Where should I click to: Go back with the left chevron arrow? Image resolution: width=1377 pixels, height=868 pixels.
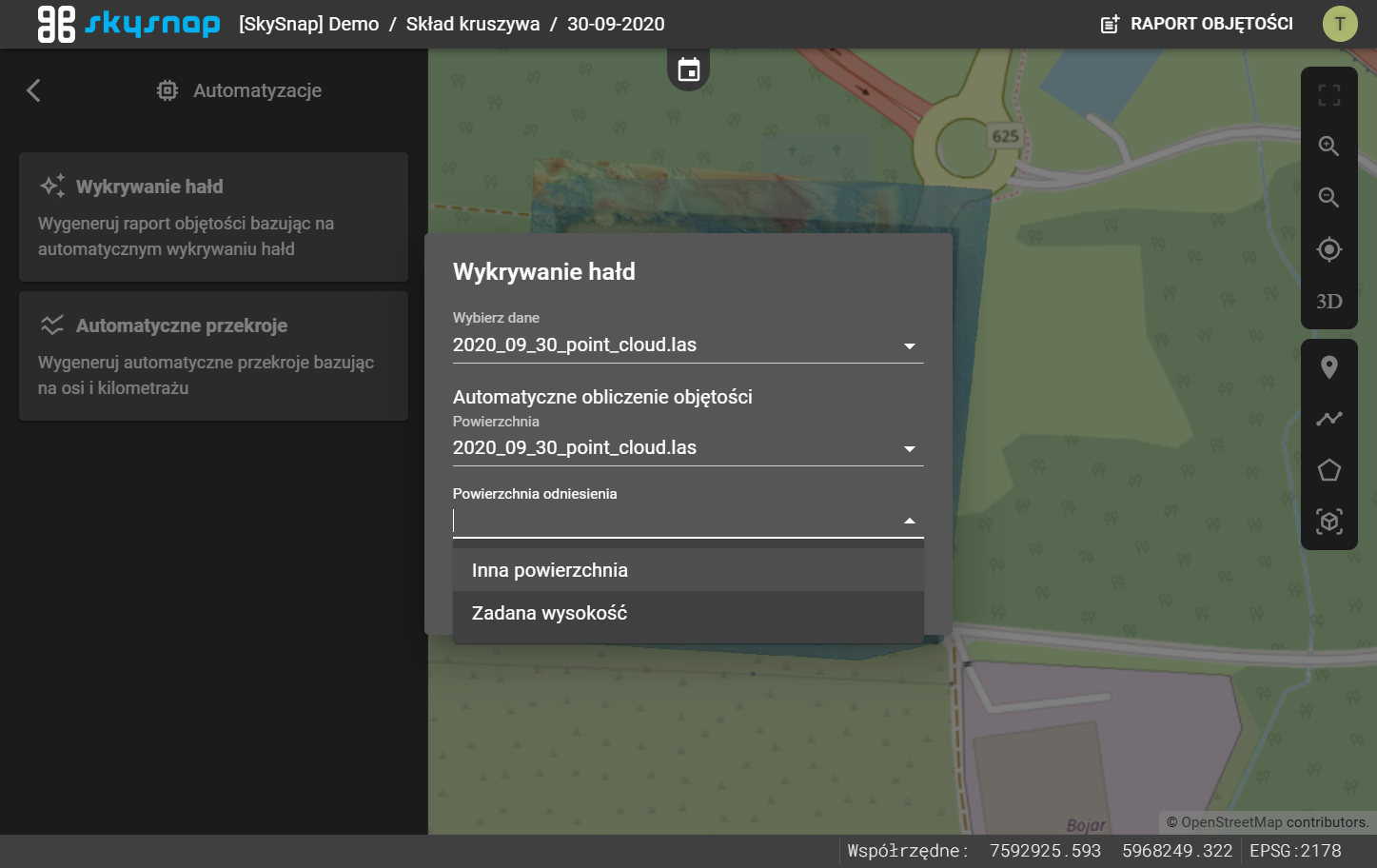click(33, 90)
